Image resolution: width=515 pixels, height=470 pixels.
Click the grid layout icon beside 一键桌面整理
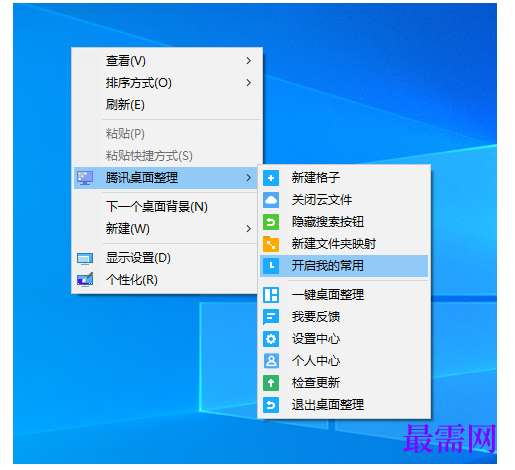(271, 295)
